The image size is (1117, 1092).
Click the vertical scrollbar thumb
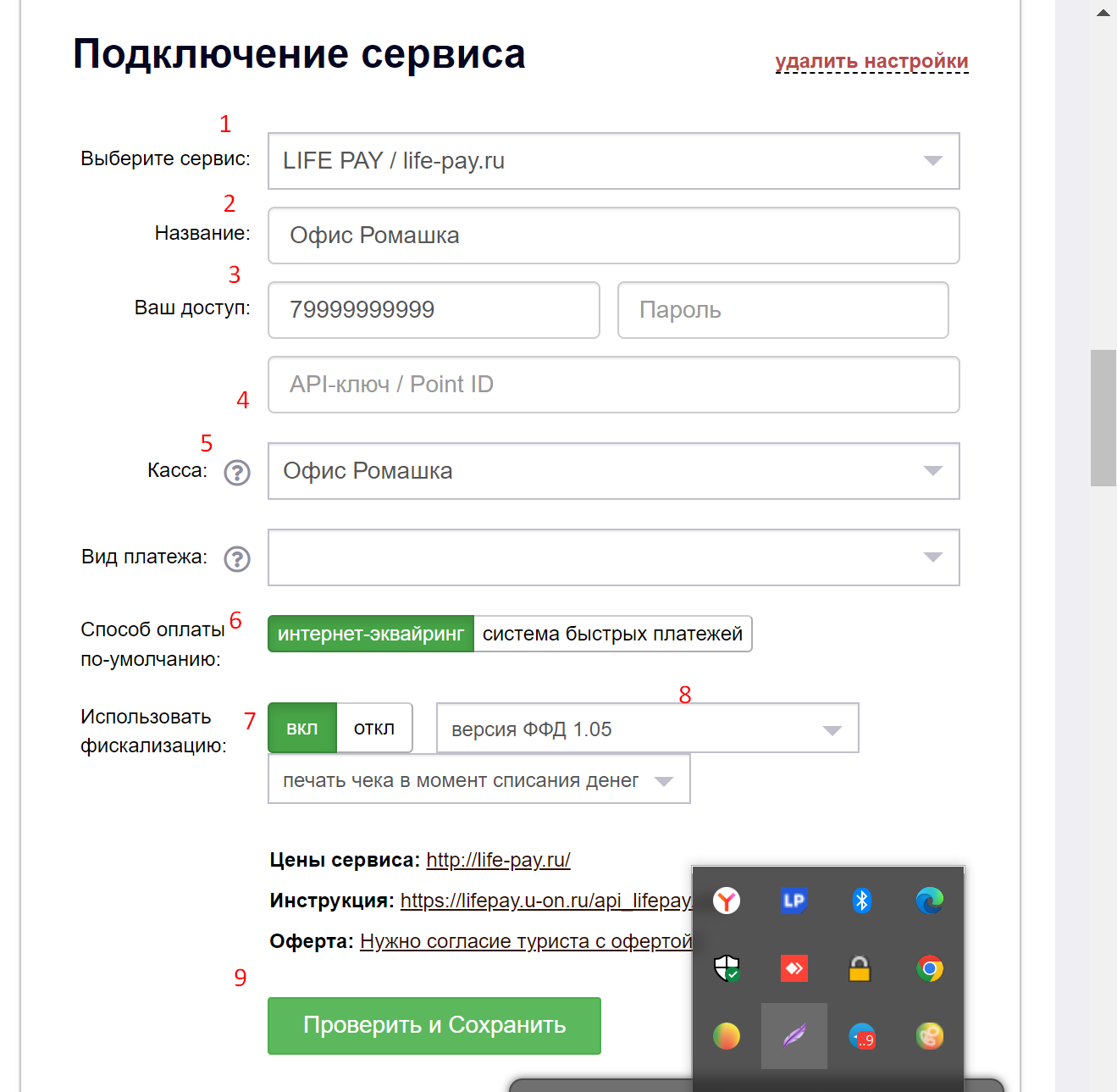click(x=1103, y=418)
